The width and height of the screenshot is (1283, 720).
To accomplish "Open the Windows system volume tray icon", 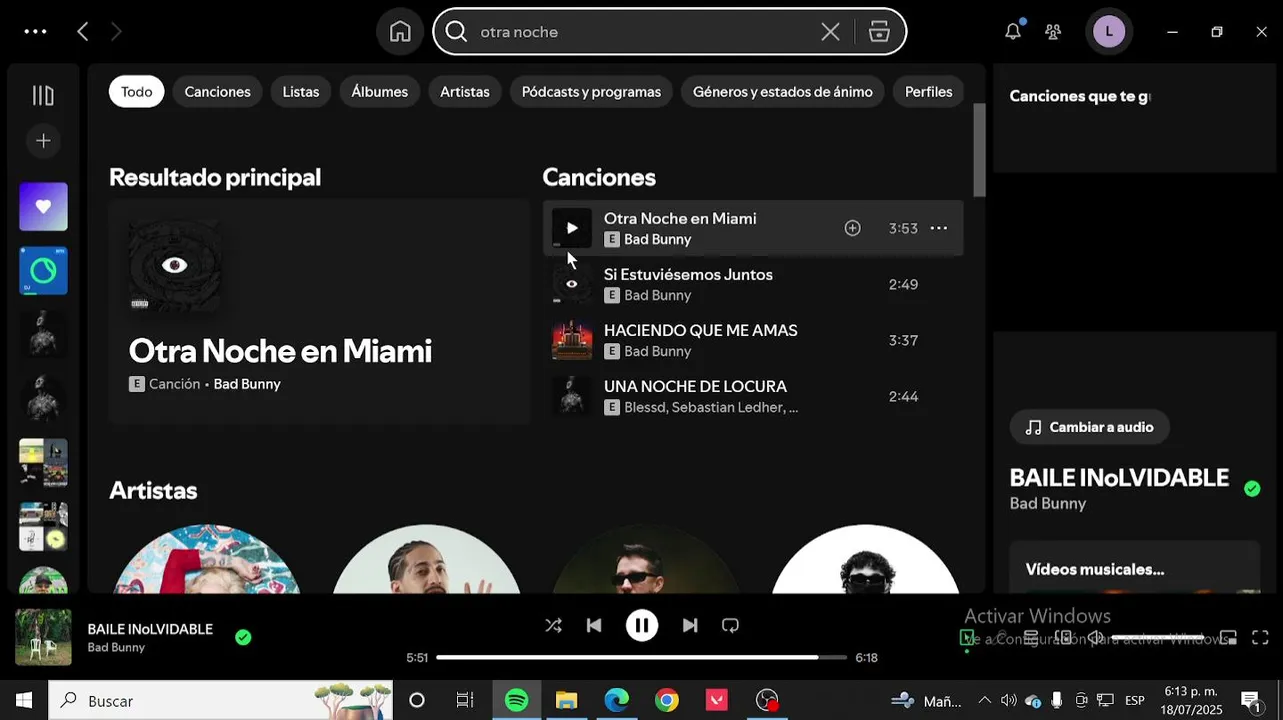I will tap(1008, 701).
